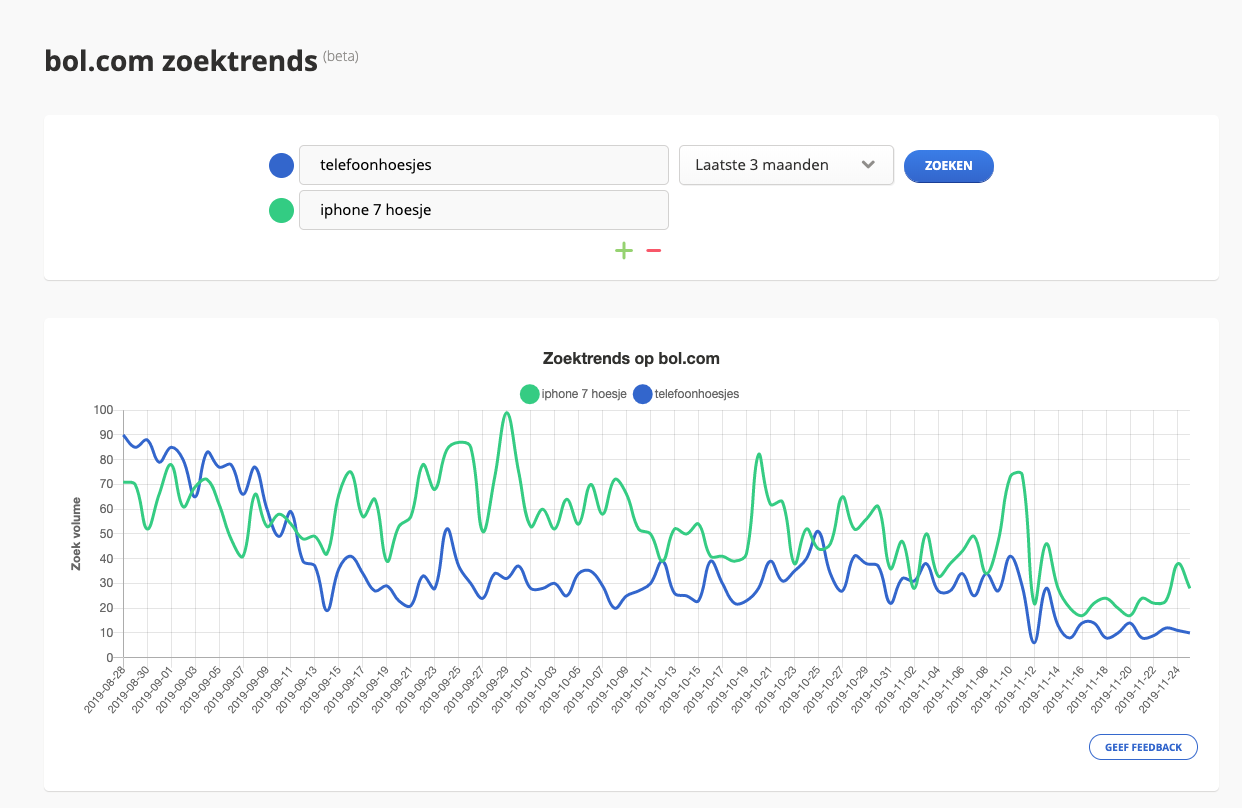The width and height of the screenshot is (1242, 808).
Task: Open the Laatste 3 maanden period dropdown
Action: click(x=786, y=165)
